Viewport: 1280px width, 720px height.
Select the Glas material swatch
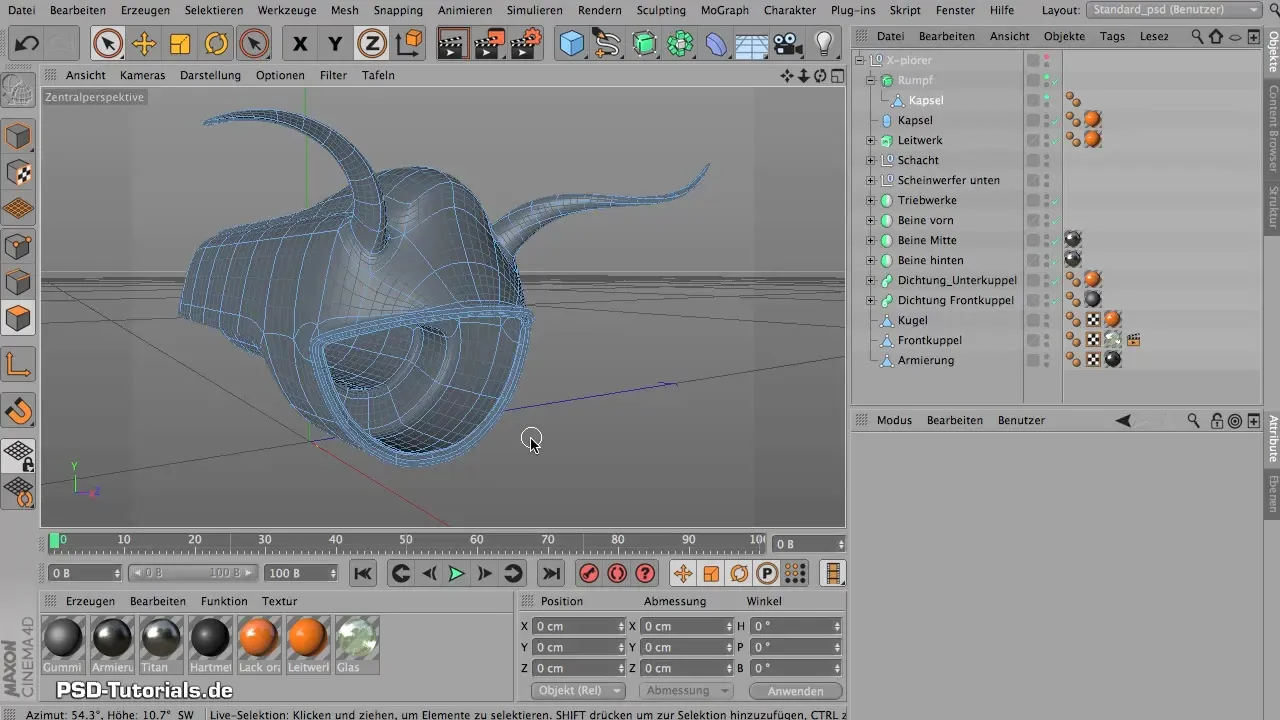tap(357, 643)
